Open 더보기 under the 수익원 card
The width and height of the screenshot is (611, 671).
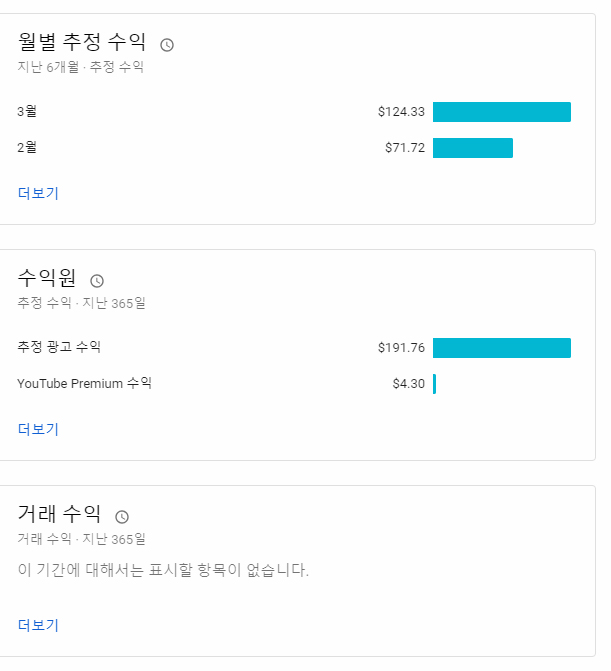(x=38, y=429)
